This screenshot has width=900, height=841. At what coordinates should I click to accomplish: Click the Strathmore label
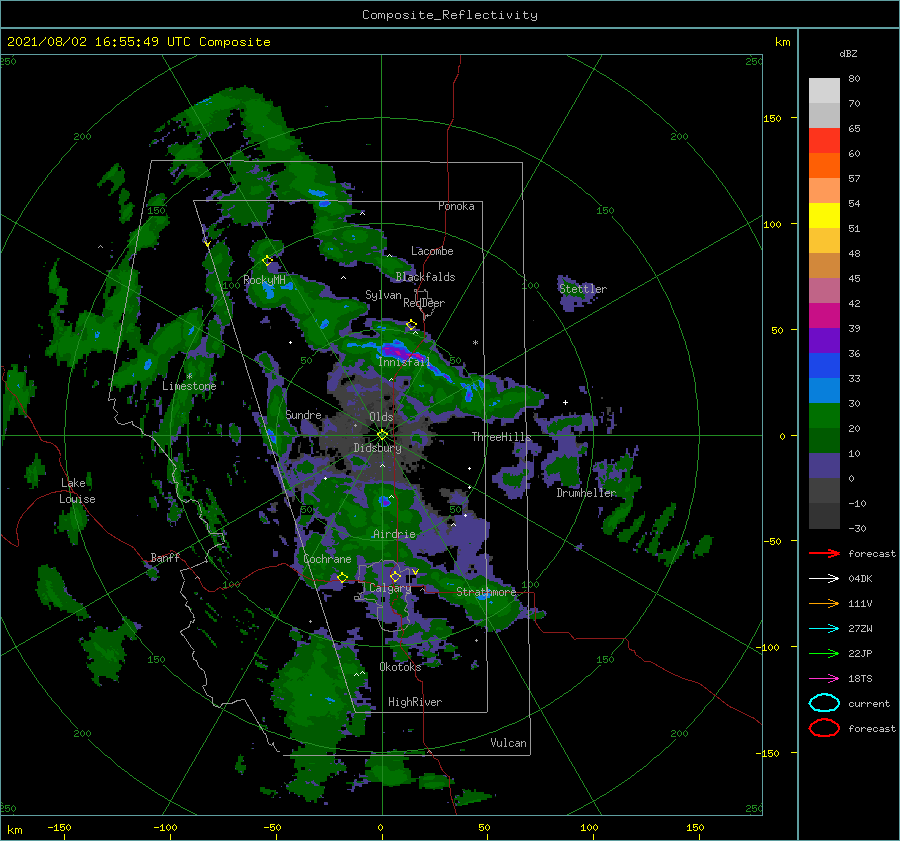click(486, 592)
